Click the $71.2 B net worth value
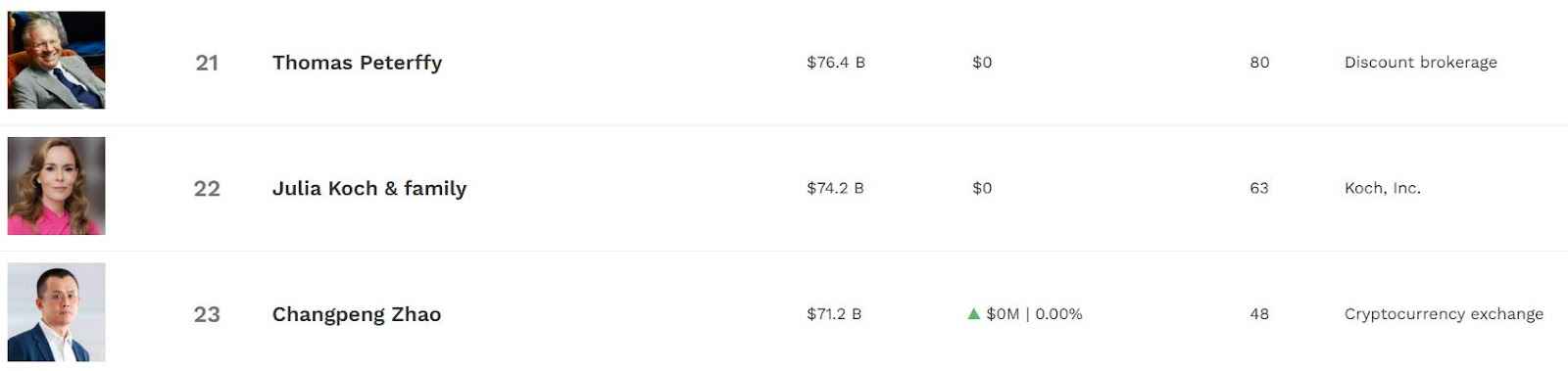1568x371 pixels. coord(834,314)
